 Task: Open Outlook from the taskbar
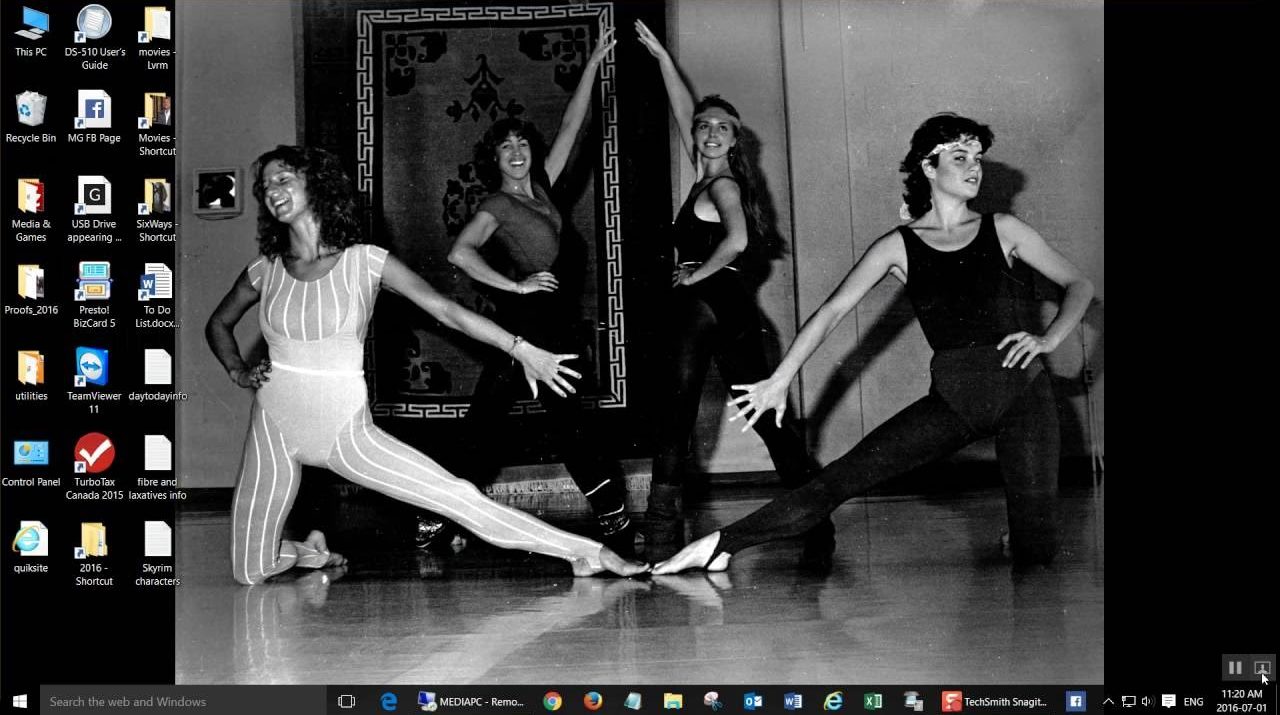click(x=753, y=701)
